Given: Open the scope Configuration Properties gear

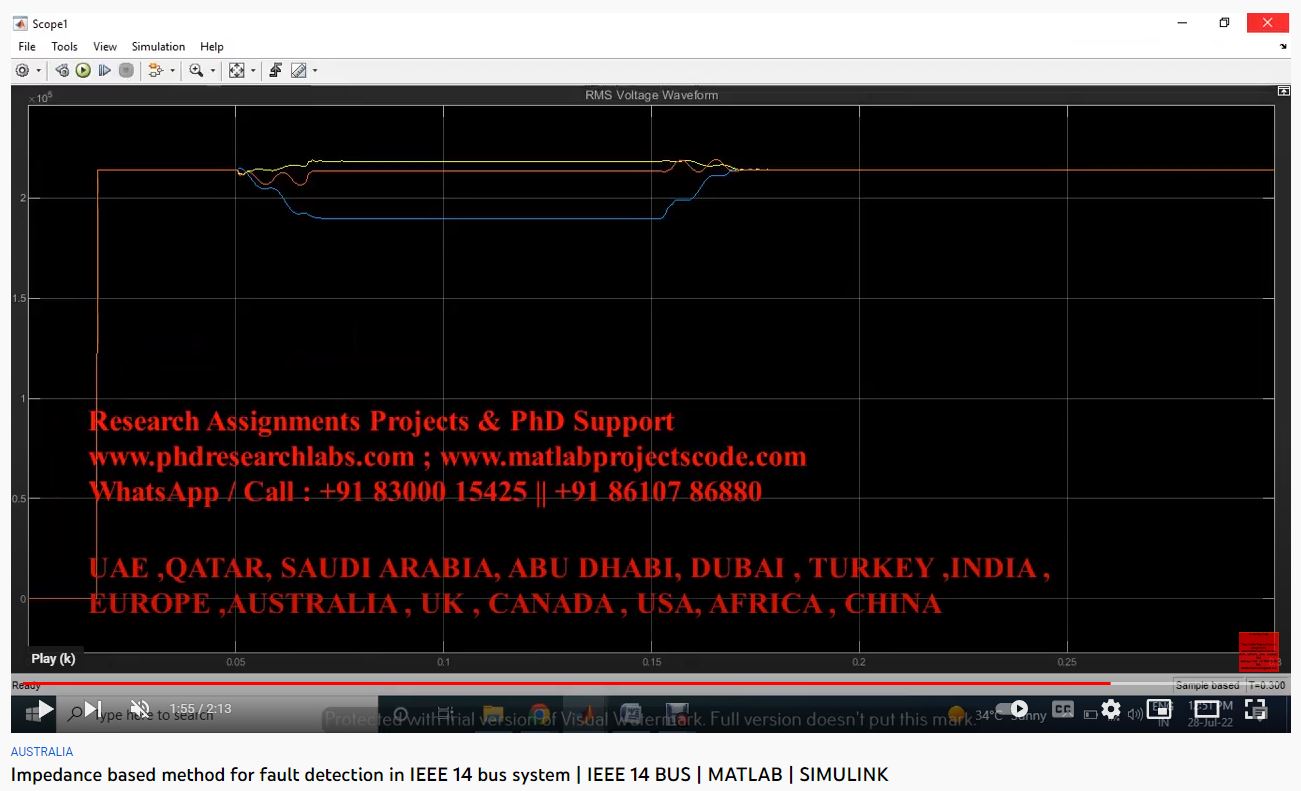Looking at the screenshot, I should click(x=22, y=71).
